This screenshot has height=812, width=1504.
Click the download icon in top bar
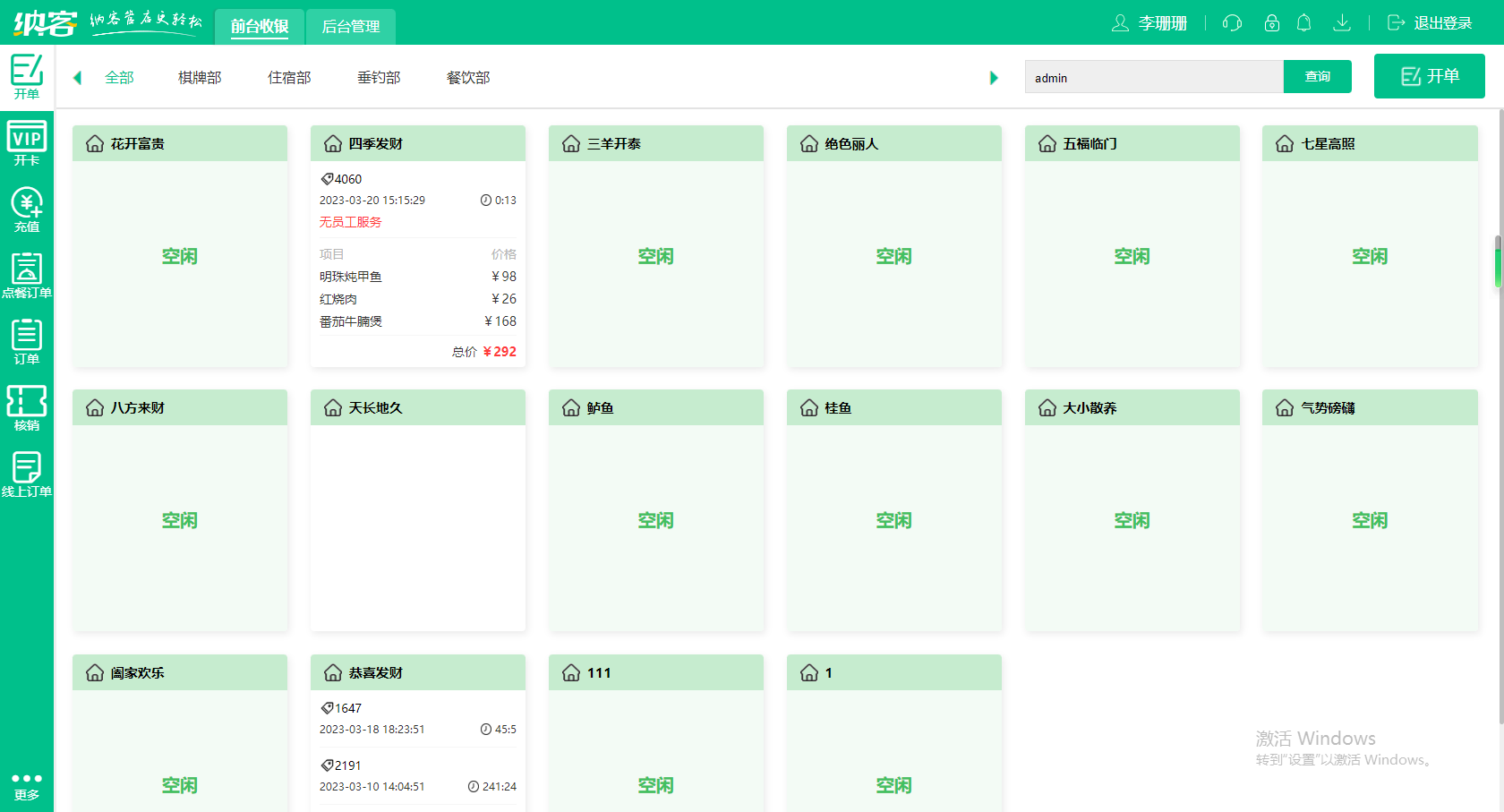pyautogui.click(x=1342, y=23)
